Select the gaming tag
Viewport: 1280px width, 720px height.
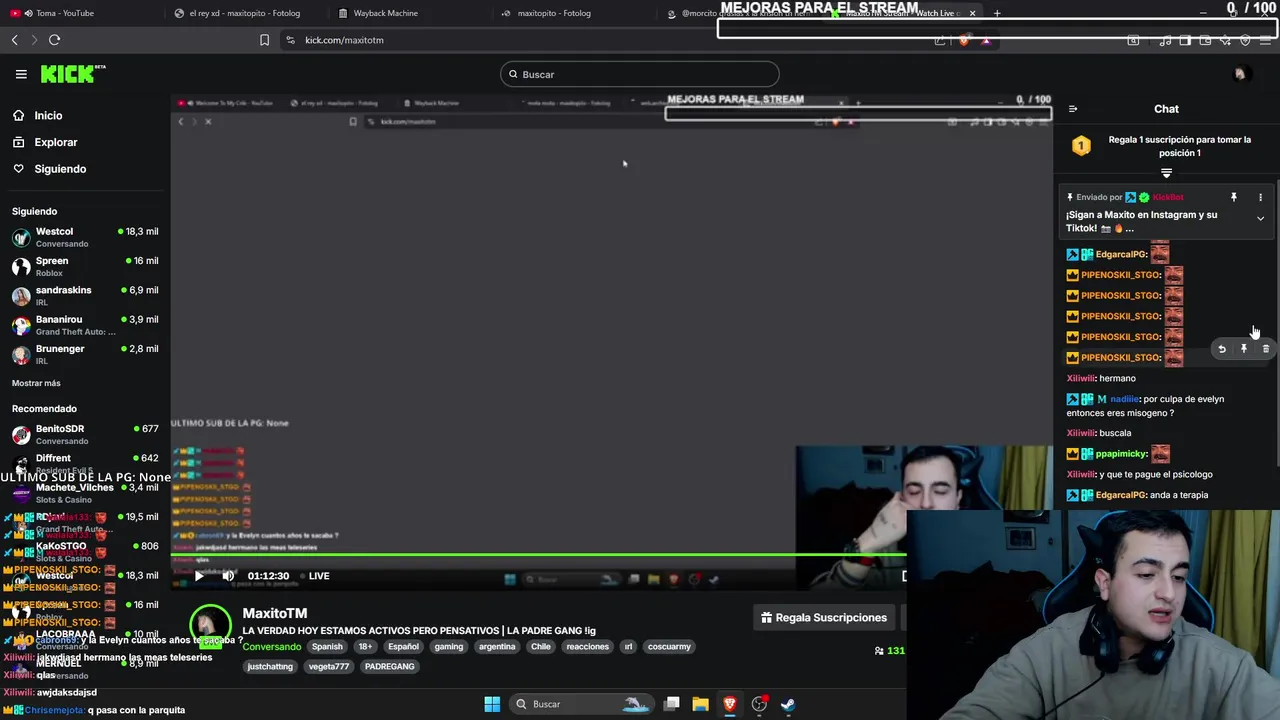pos(449,646)
